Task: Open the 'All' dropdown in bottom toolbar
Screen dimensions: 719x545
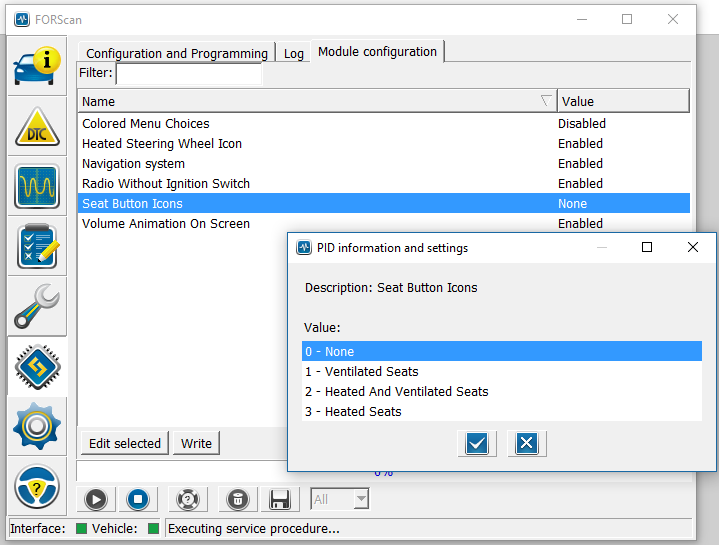Action: [x=340, y=499]
